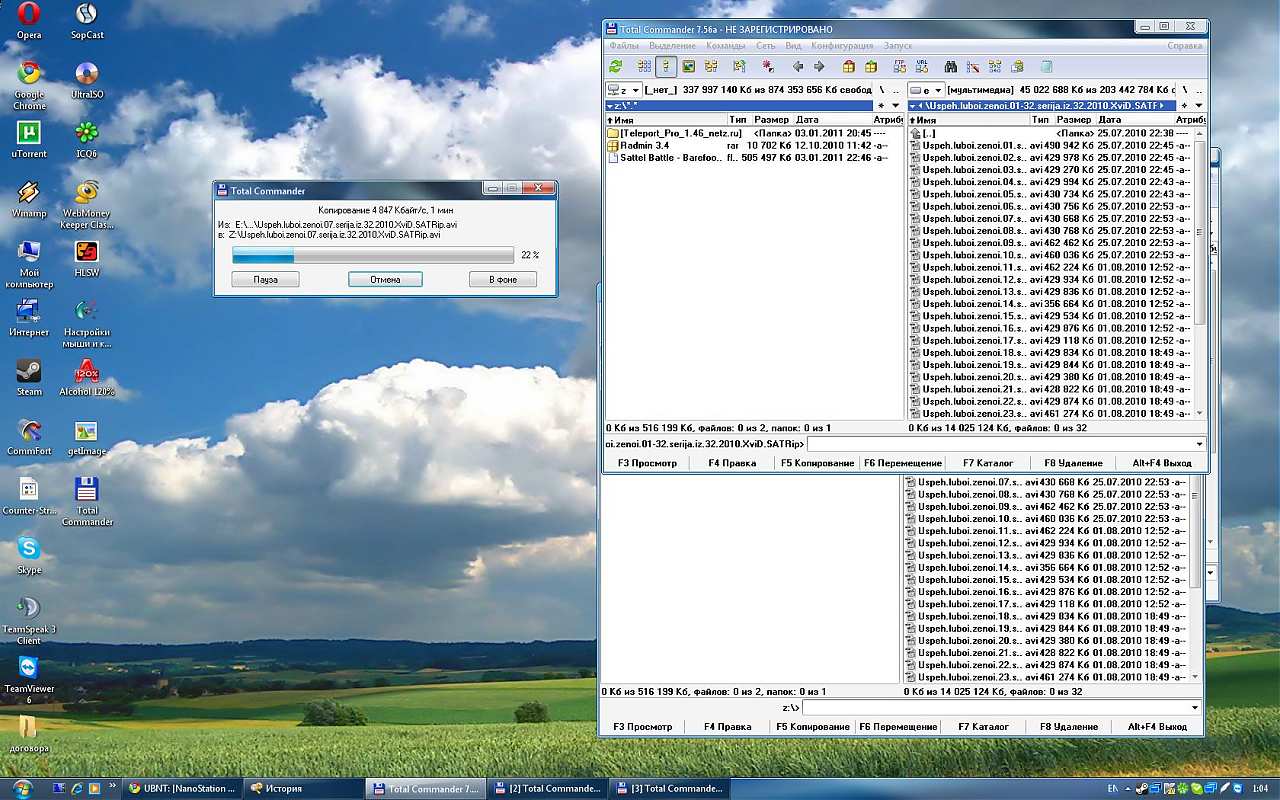Open the Notepad icon in toolbar

coord(1046,67)
